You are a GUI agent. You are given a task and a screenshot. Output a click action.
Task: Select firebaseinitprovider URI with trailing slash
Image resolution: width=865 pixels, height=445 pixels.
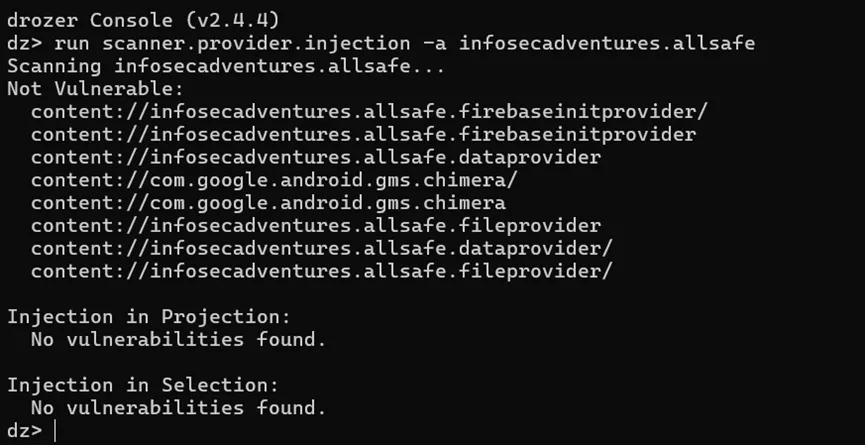[369, 112]
